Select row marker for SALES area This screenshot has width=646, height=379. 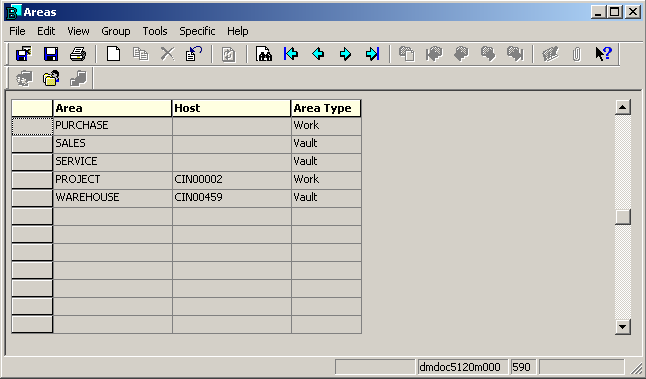pyautogui.click(x=32, y=144)
